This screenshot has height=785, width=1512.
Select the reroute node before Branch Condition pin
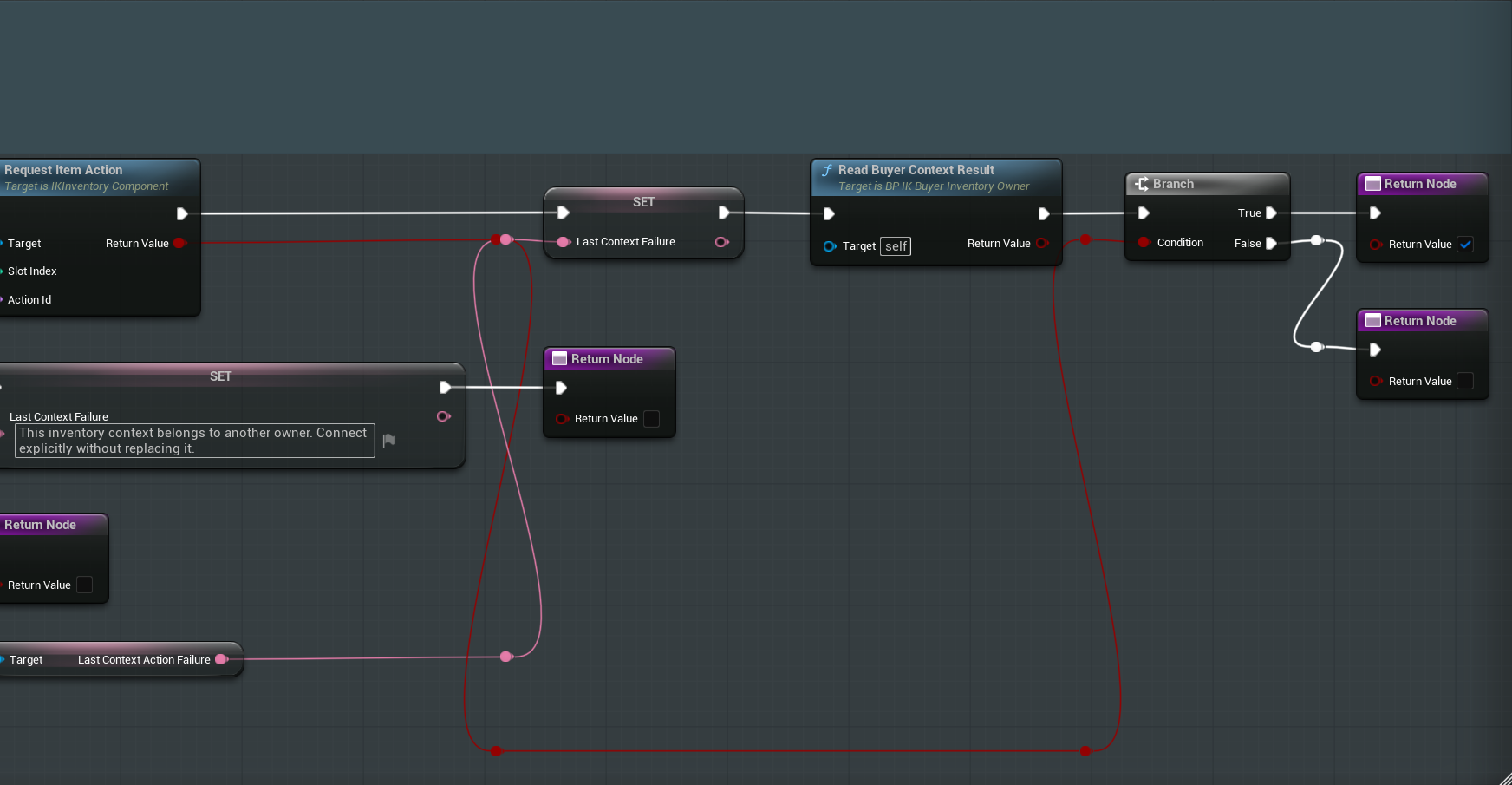pos(1085,239)
